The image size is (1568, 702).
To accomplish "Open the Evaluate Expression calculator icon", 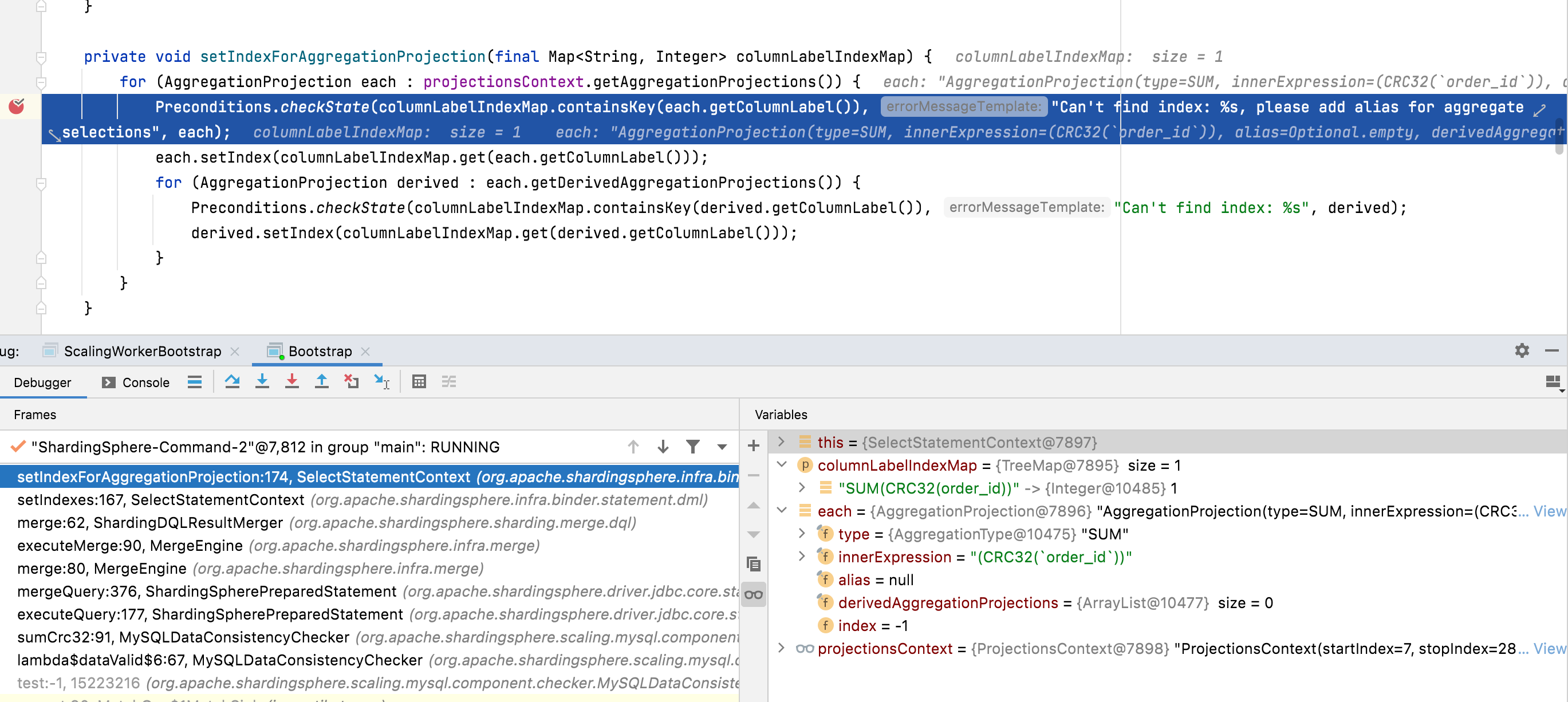I will 419,382.
